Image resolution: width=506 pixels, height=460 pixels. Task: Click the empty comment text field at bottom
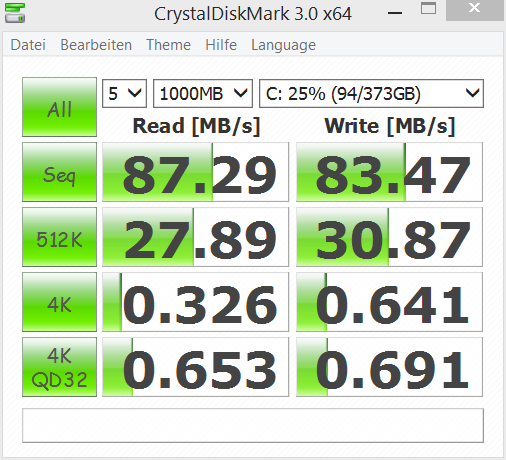point(253,426)
